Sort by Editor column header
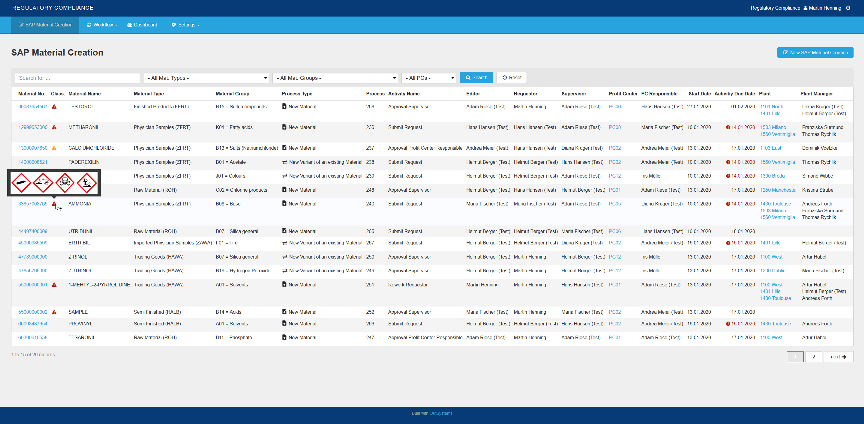Screen dimensions: 864x424 coord(472,94)
